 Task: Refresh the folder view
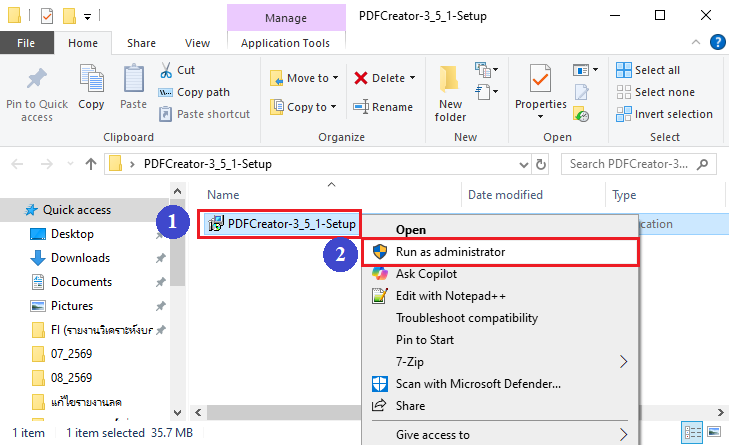pos(541,164)
